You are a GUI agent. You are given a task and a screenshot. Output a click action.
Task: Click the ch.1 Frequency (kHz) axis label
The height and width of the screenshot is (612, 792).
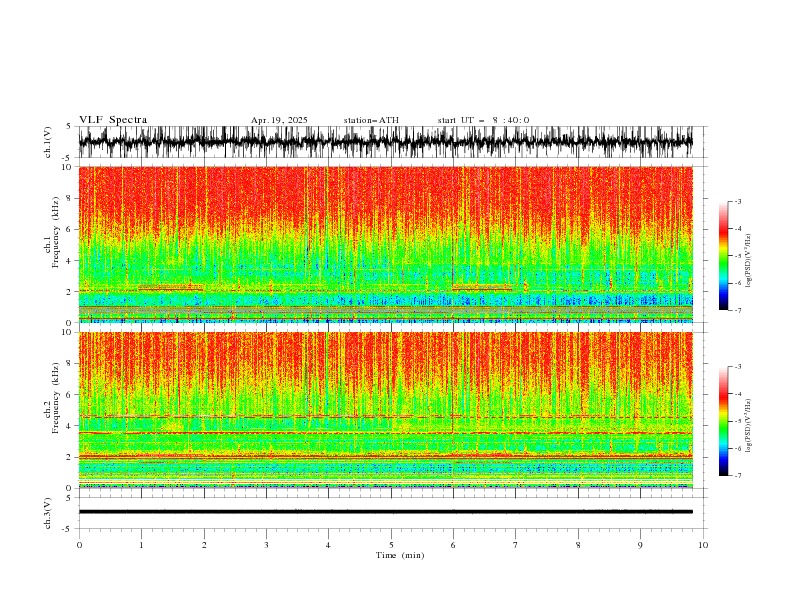point(52,233)
